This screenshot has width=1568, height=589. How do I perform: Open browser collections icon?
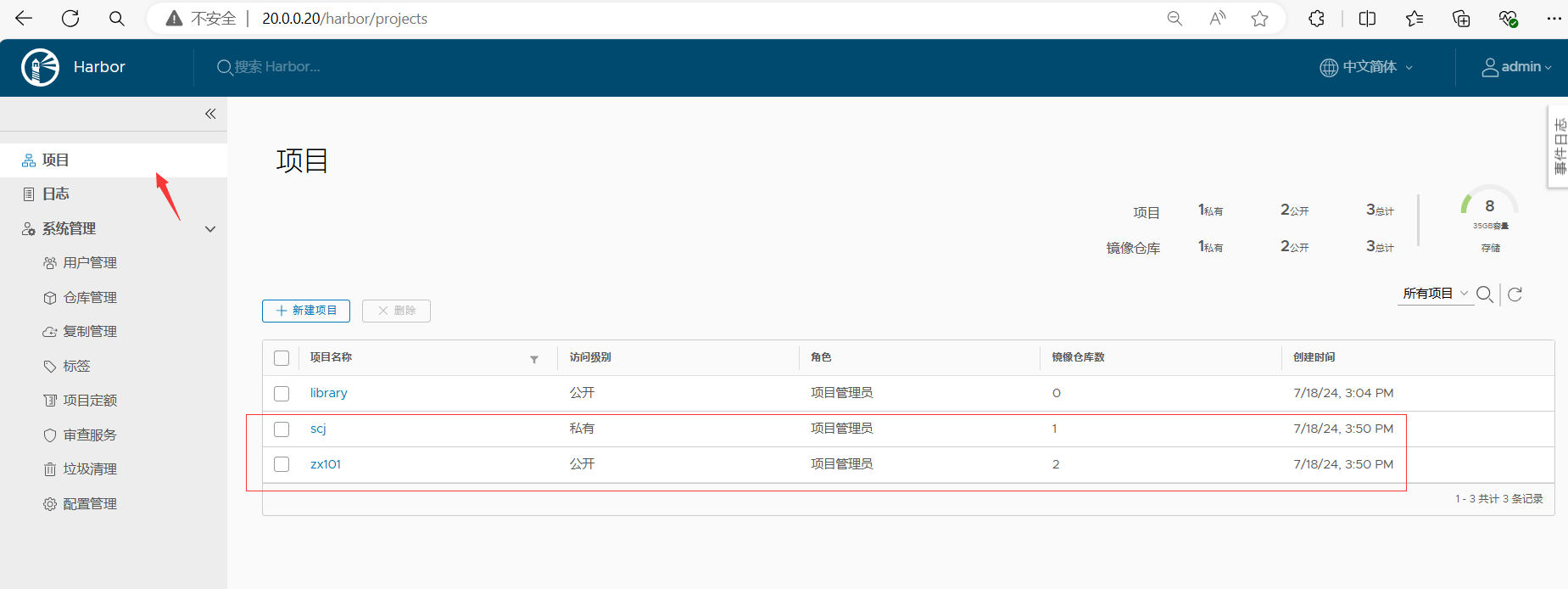[1461, 18]
